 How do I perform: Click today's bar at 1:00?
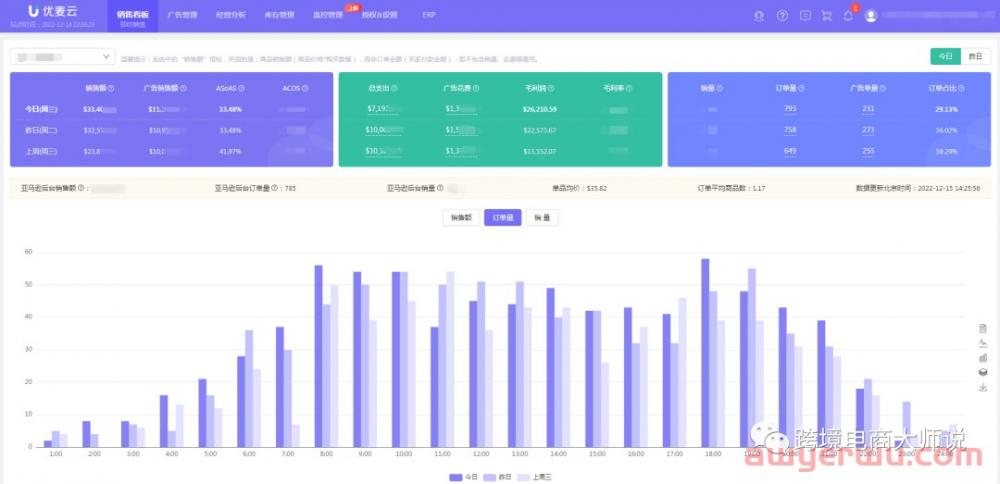click(48, 443)
